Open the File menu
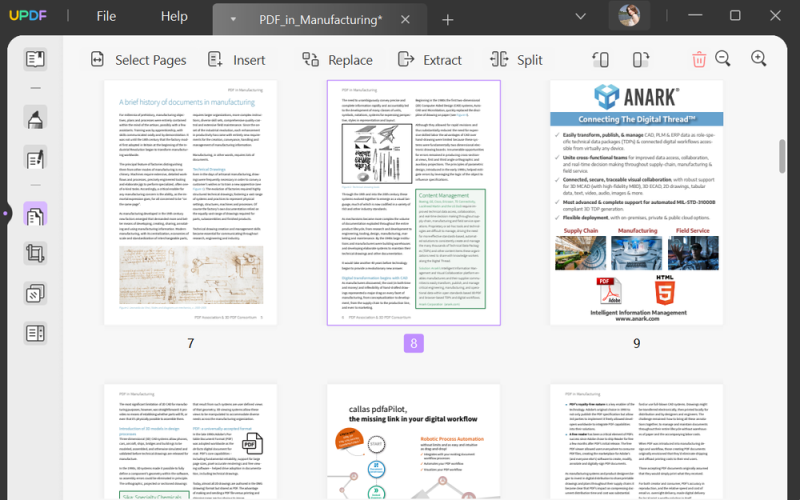 pos(106,16)
